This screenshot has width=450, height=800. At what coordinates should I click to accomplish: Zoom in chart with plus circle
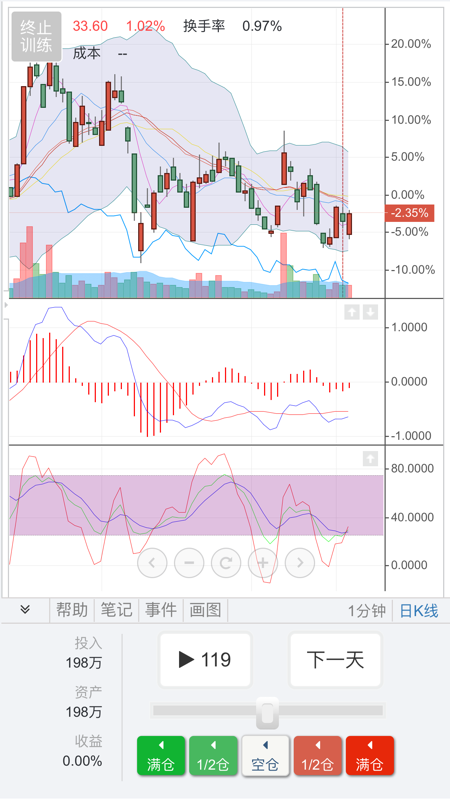[x=263, y=563]
